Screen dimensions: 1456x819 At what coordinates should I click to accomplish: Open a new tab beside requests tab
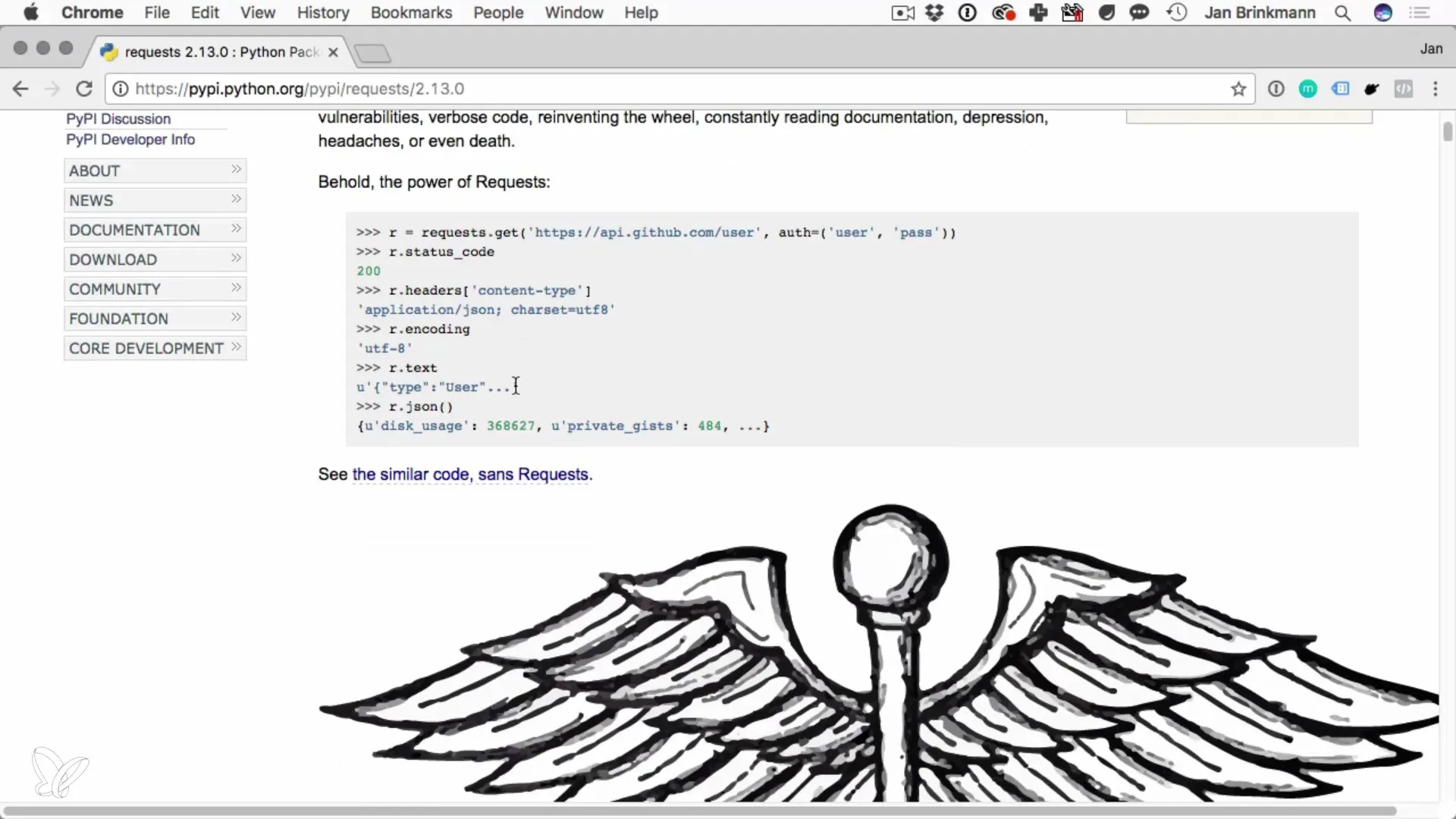372,53
